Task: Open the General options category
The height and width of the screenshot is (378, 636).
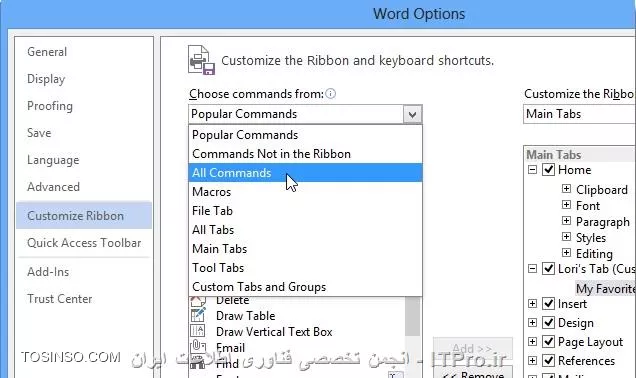Action: coord(84,52)
